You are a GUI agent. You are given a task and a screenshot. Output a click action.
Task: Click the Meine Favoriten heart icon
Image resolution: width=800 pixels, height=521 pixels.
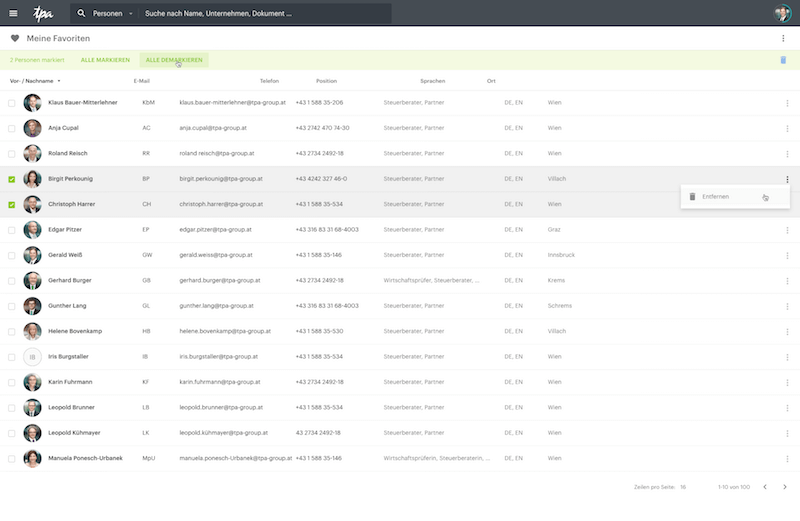15,38
